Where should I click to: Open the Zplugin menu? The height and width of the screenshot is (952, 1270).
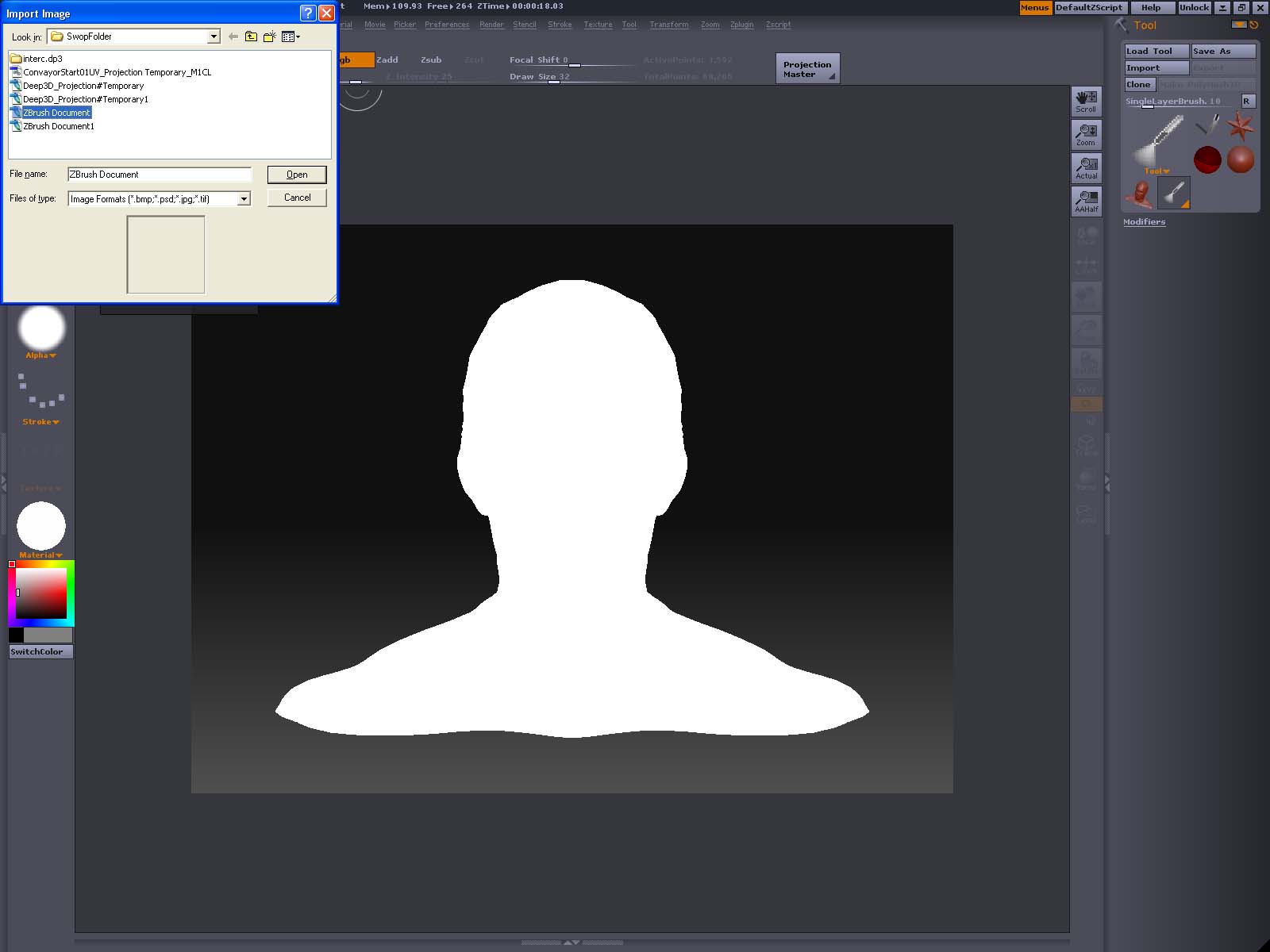click(x=741, y=25)
